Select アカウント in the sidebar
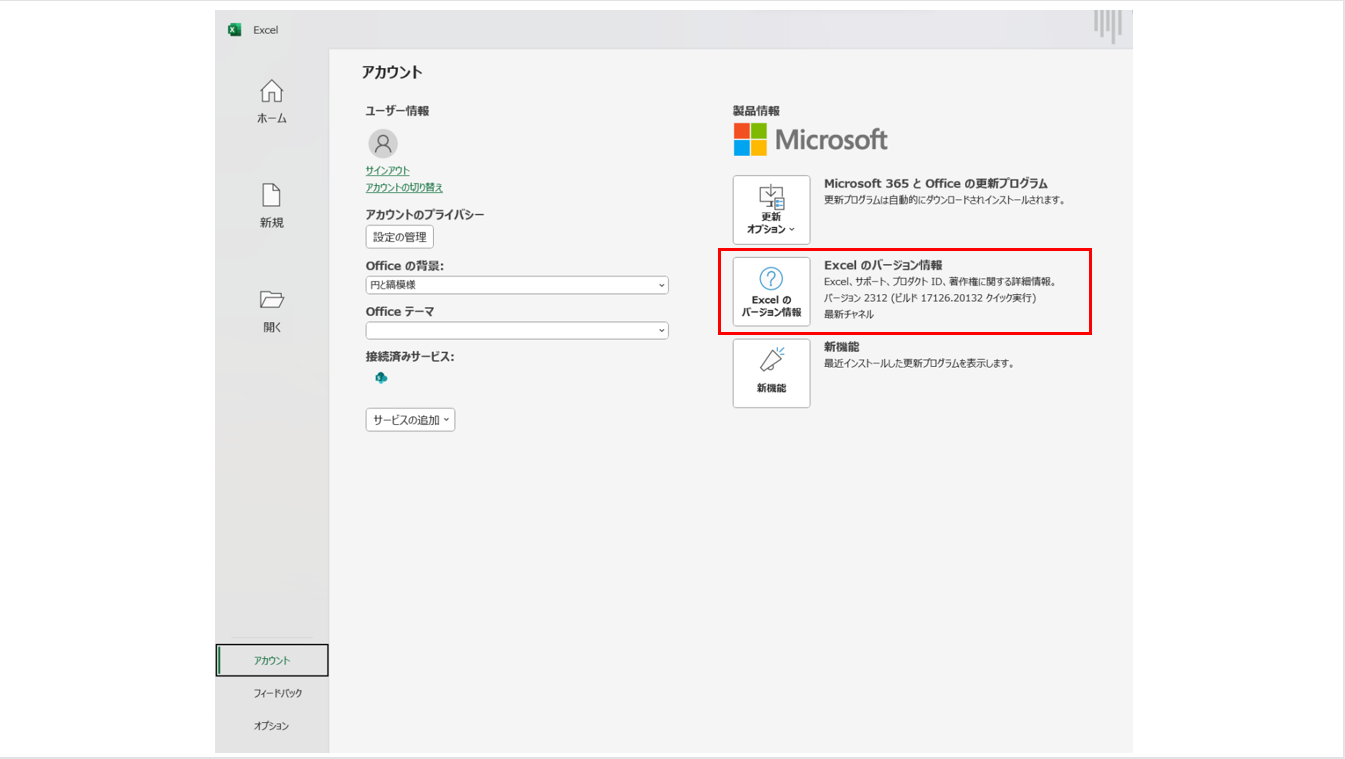Viewport: 1345px width, 759px height. click(272, 660)
